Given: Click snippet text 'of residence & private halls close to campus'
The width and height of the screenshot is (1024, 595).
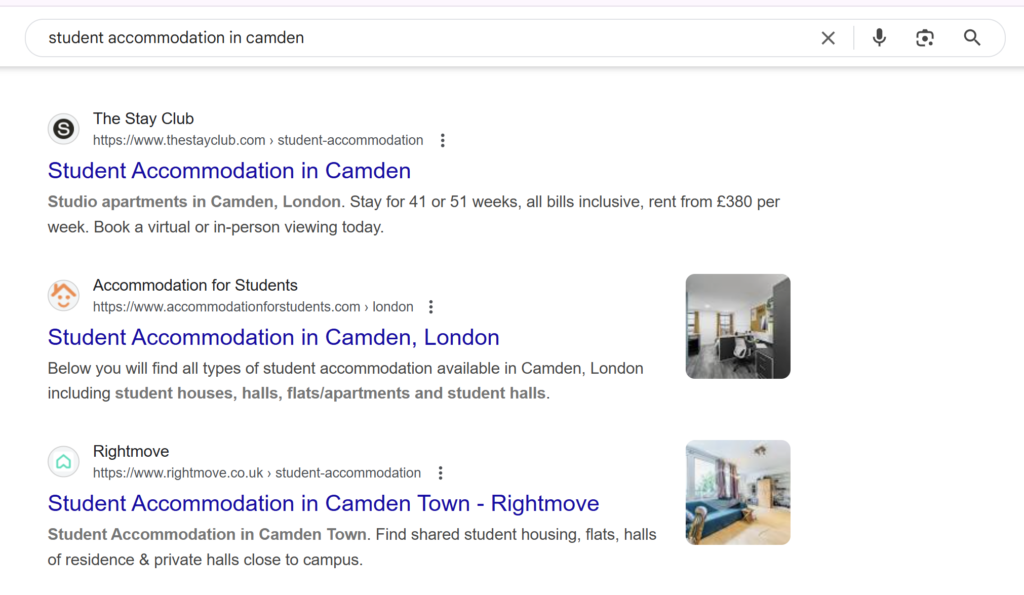Looking at the screenshot, I should (204, 560).
